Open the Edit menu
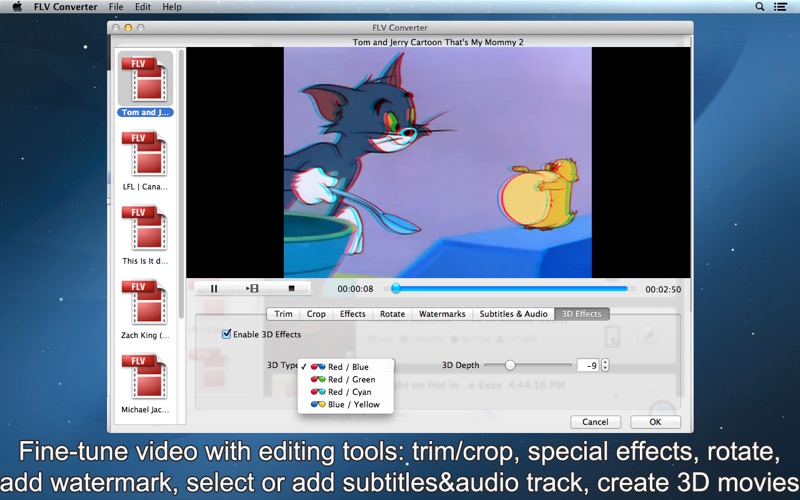The height and width of the screenshot is (500, 800). point(143,7)
